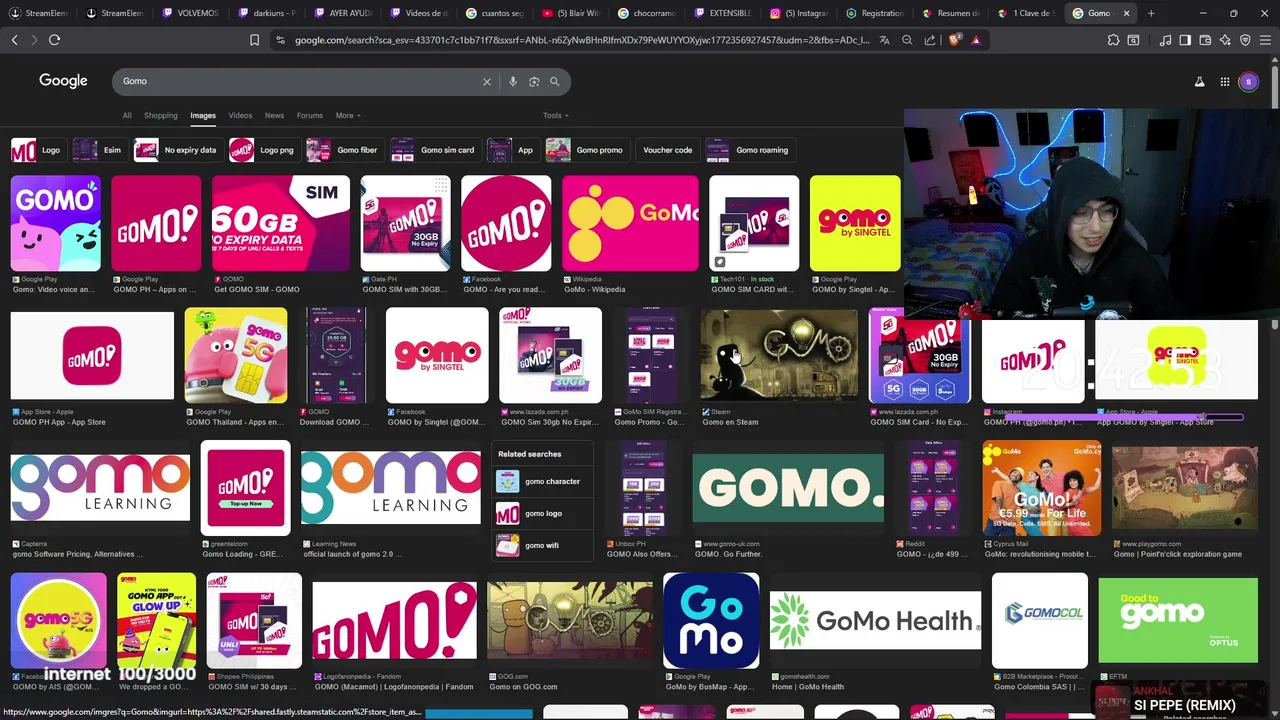Screen dimensions: 1280x720
Task: Open GoMo by BusMap app image
Action: (x=711, y=620)
